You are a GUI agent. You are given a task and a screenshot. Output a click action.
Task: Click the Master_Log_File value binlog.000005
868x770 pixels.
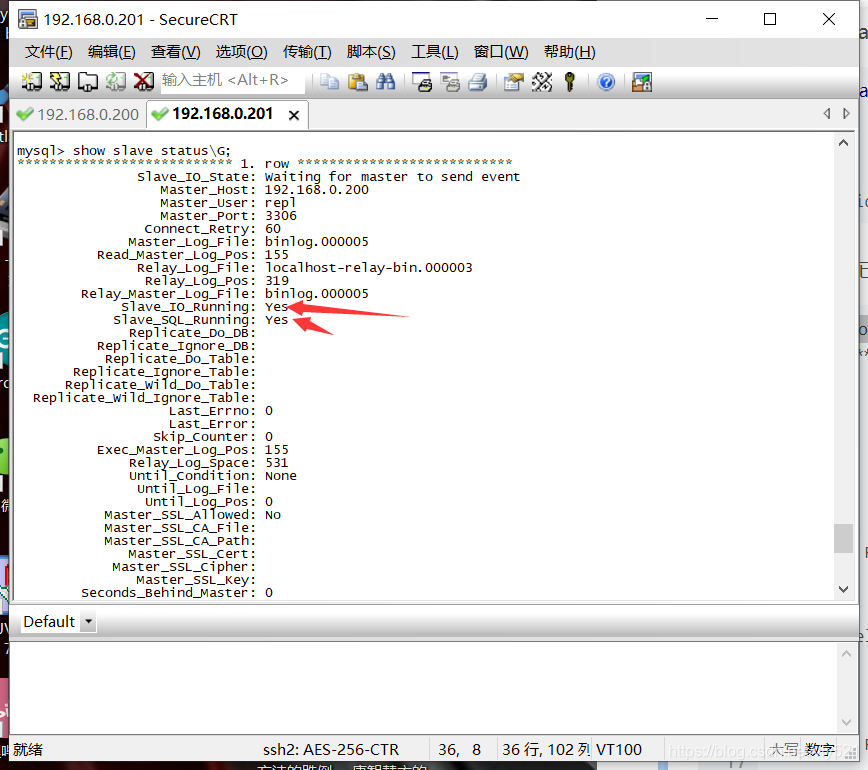[x=317, y=241]
